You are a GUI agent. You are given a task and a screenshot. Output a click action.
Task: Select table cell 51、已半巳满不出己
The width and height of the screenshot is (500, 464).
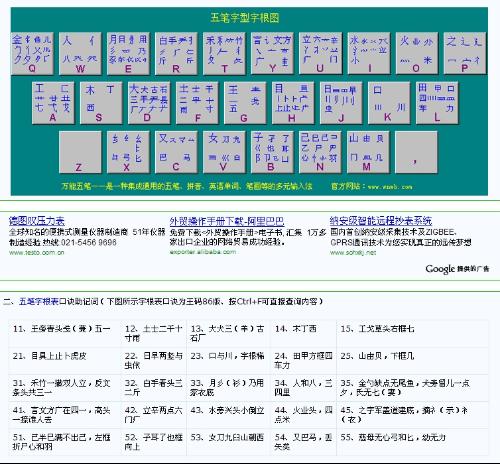(x=65, y=442)
